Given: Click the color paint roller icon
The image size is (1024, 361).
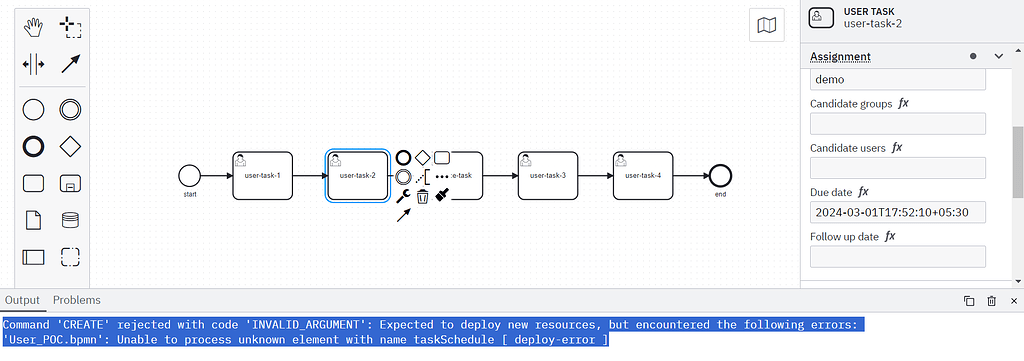Looking at the screenshot, I should (x=442, y=195).
